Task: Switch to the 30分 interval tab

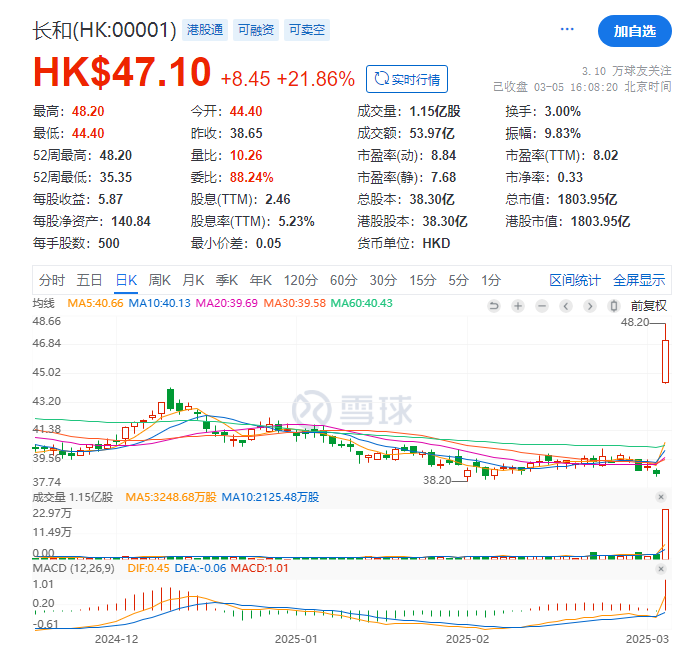Action: (383, 280)
